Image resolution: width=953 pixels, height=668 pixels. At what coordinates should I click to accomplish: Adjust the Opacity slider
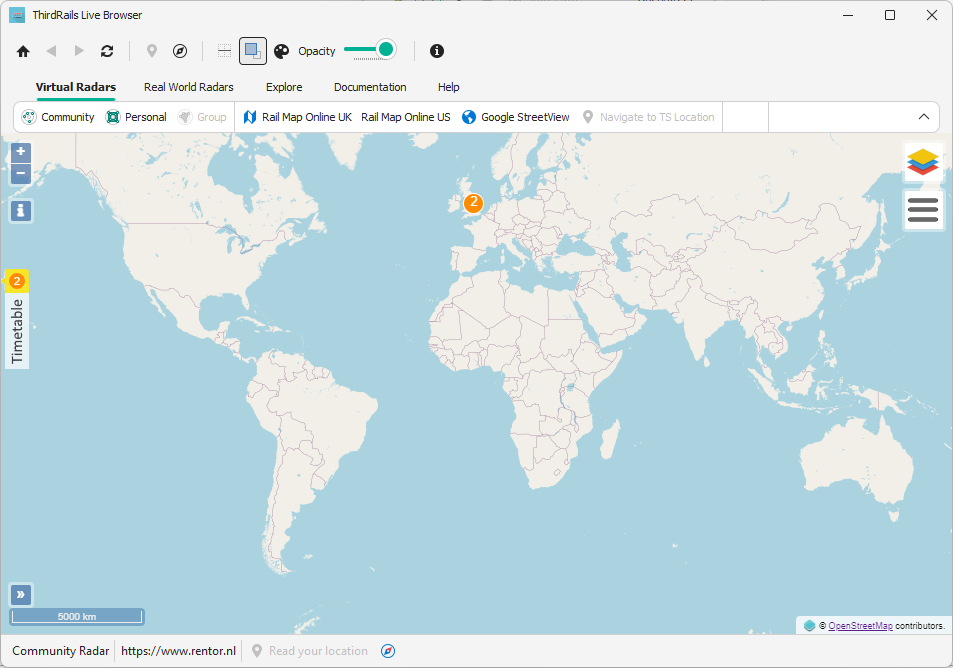[370, 50]
